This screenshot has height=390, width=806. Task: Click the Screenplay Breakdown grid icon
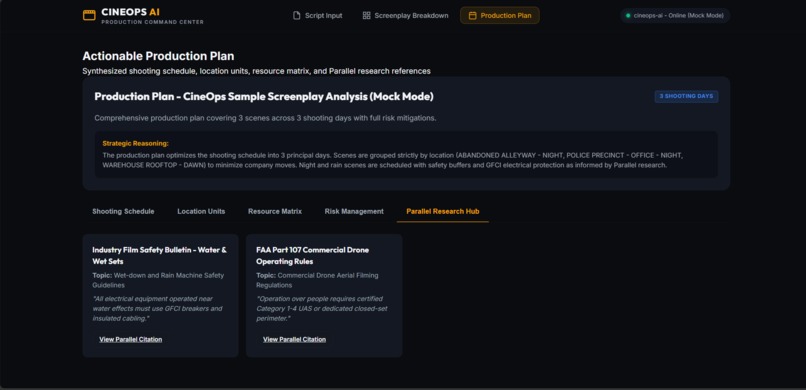(x=367, y=15)
